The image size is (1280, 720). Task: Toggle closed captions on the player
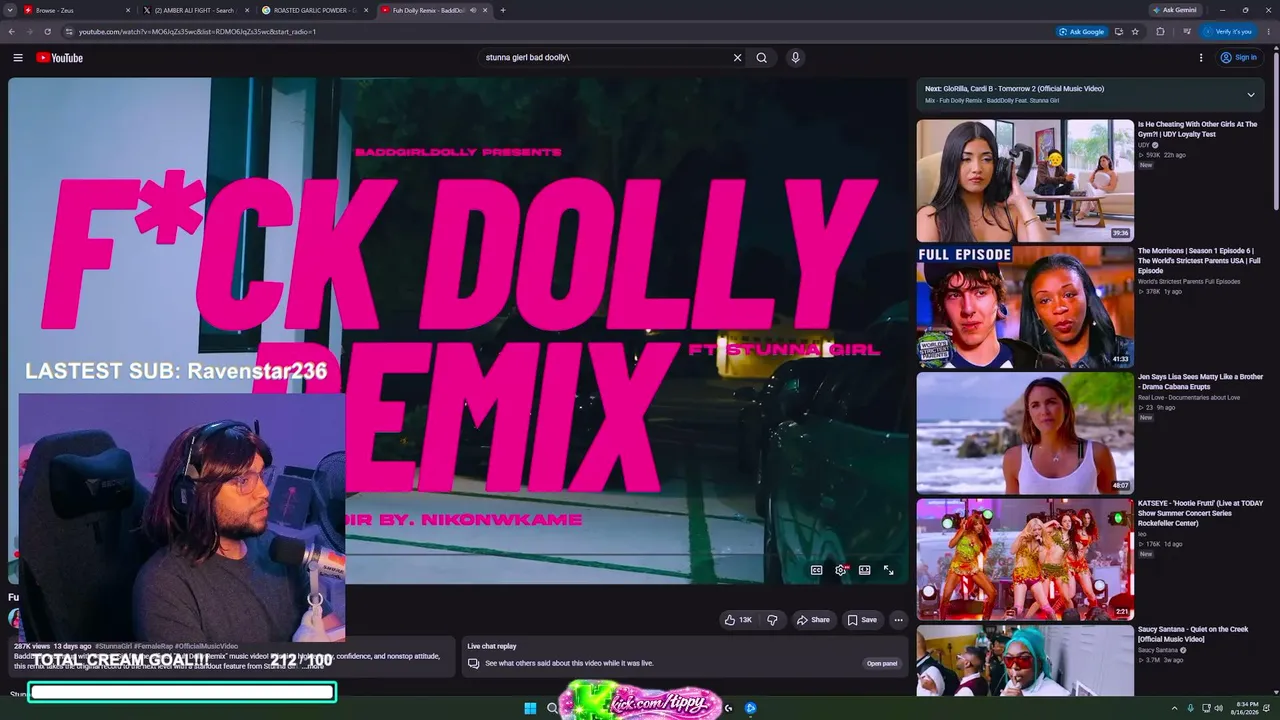(x=816, y=570)
